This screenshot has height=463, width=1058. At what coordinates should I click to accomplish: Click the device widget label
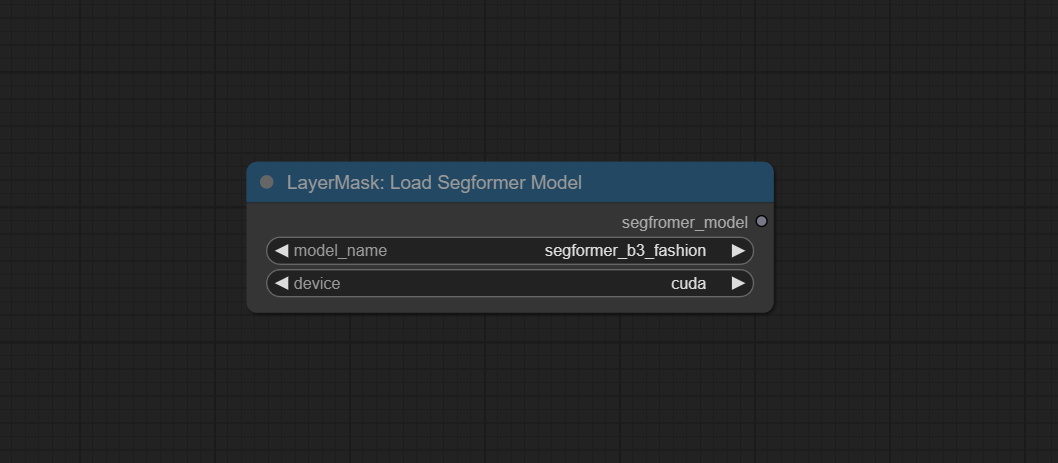tap(317, 284)
